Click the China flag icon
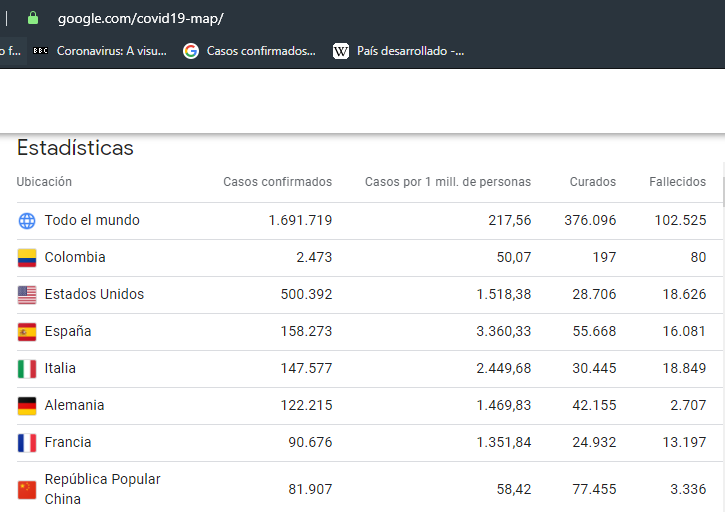This screenshot has height=512, width=725. (x=27, y=490)
